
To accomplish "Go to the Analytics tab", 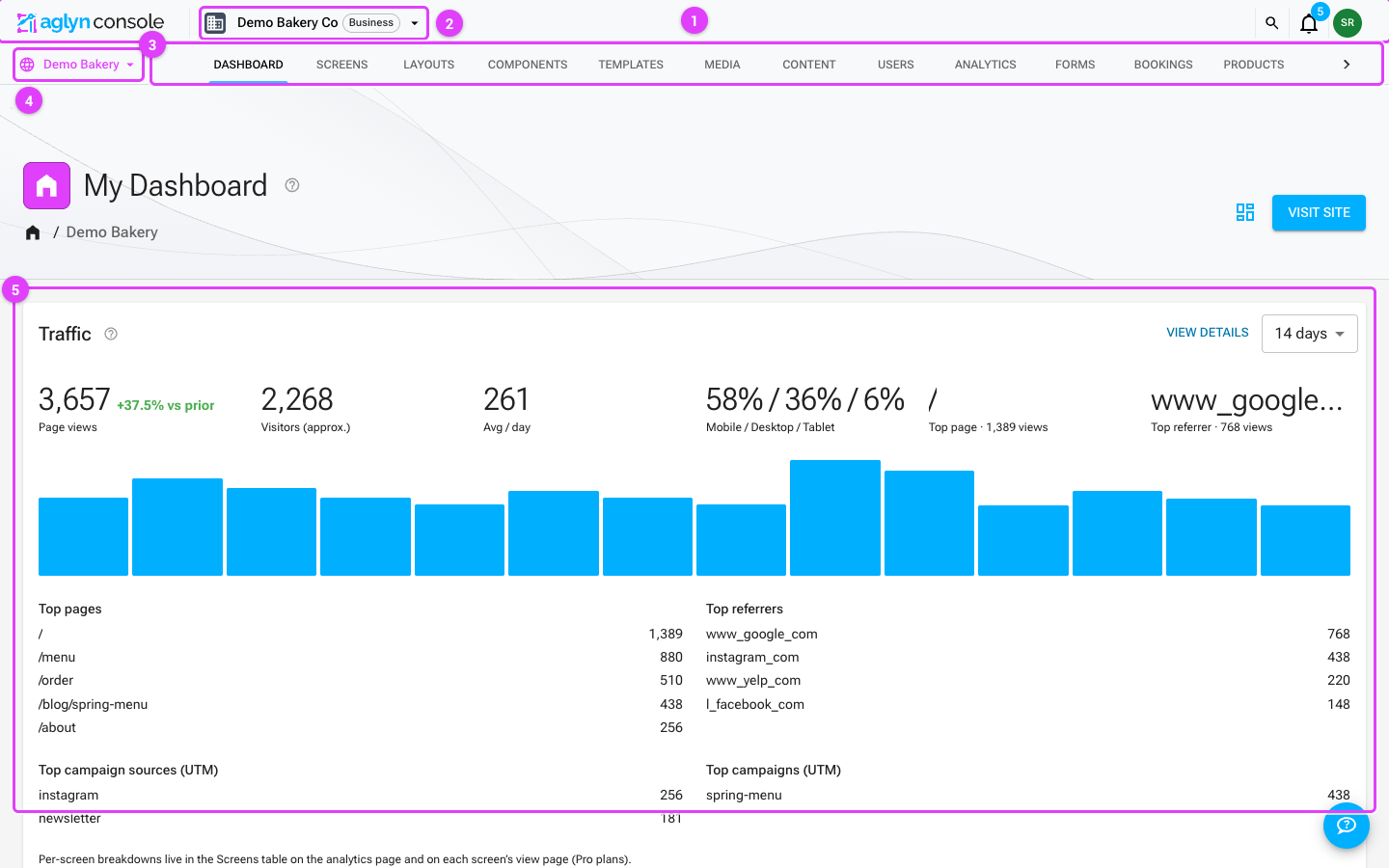I will [986, 65].
